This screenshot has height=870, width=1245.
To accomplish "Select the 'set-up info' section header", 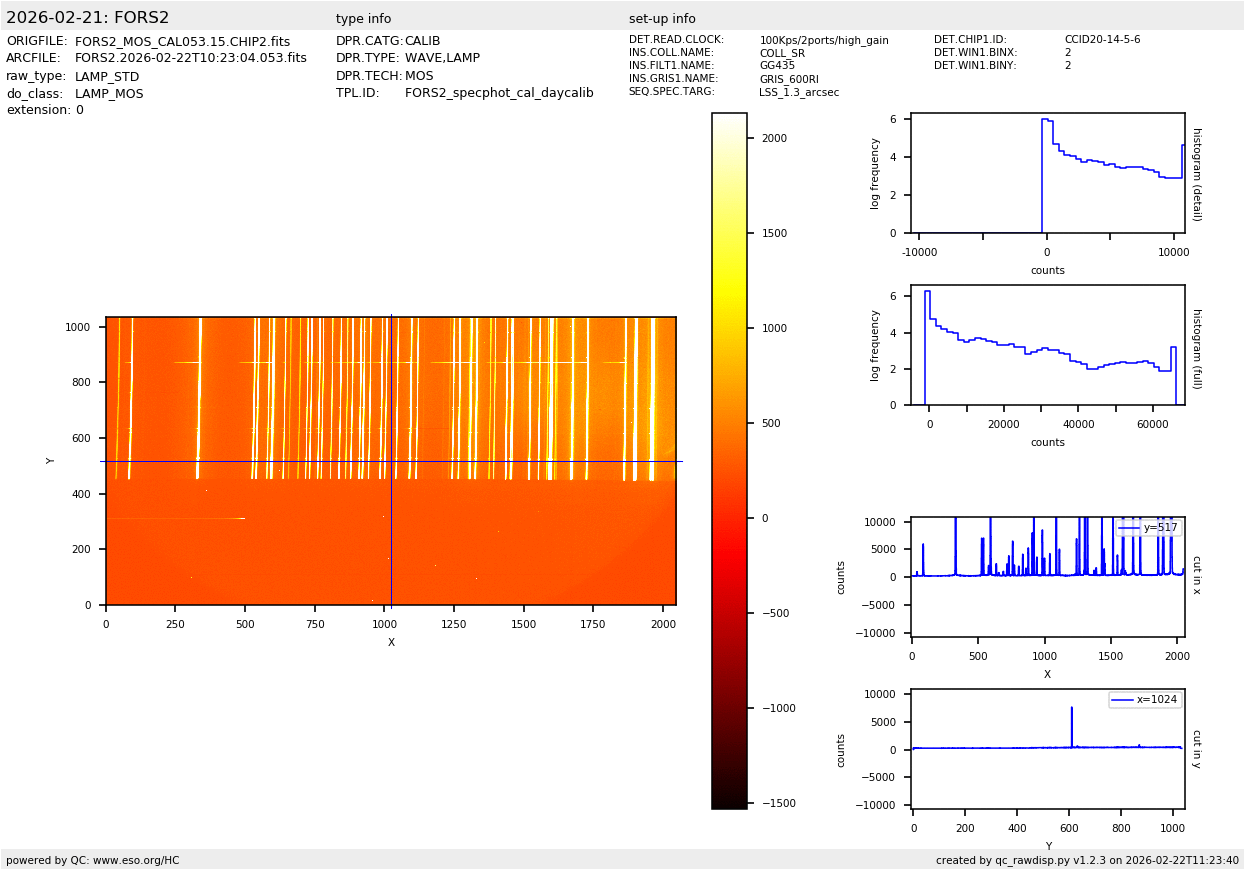I will [662, 19].
